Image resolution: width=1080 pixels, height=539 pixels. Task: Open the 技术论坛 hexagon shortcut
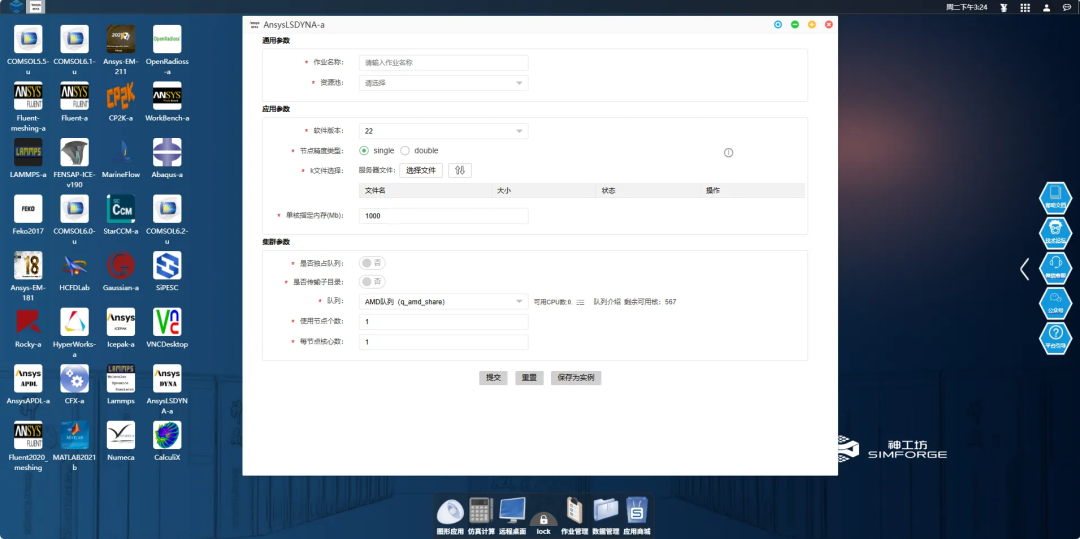tap(1055, 232)
